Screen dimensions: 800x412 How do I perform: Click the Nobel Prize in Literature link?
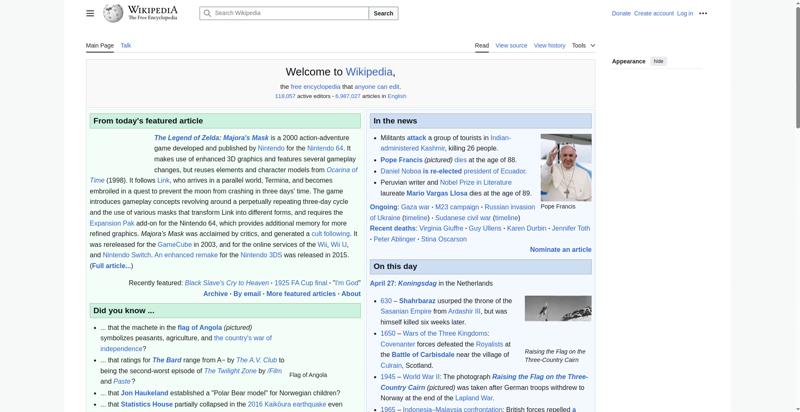tap(476, 183)
